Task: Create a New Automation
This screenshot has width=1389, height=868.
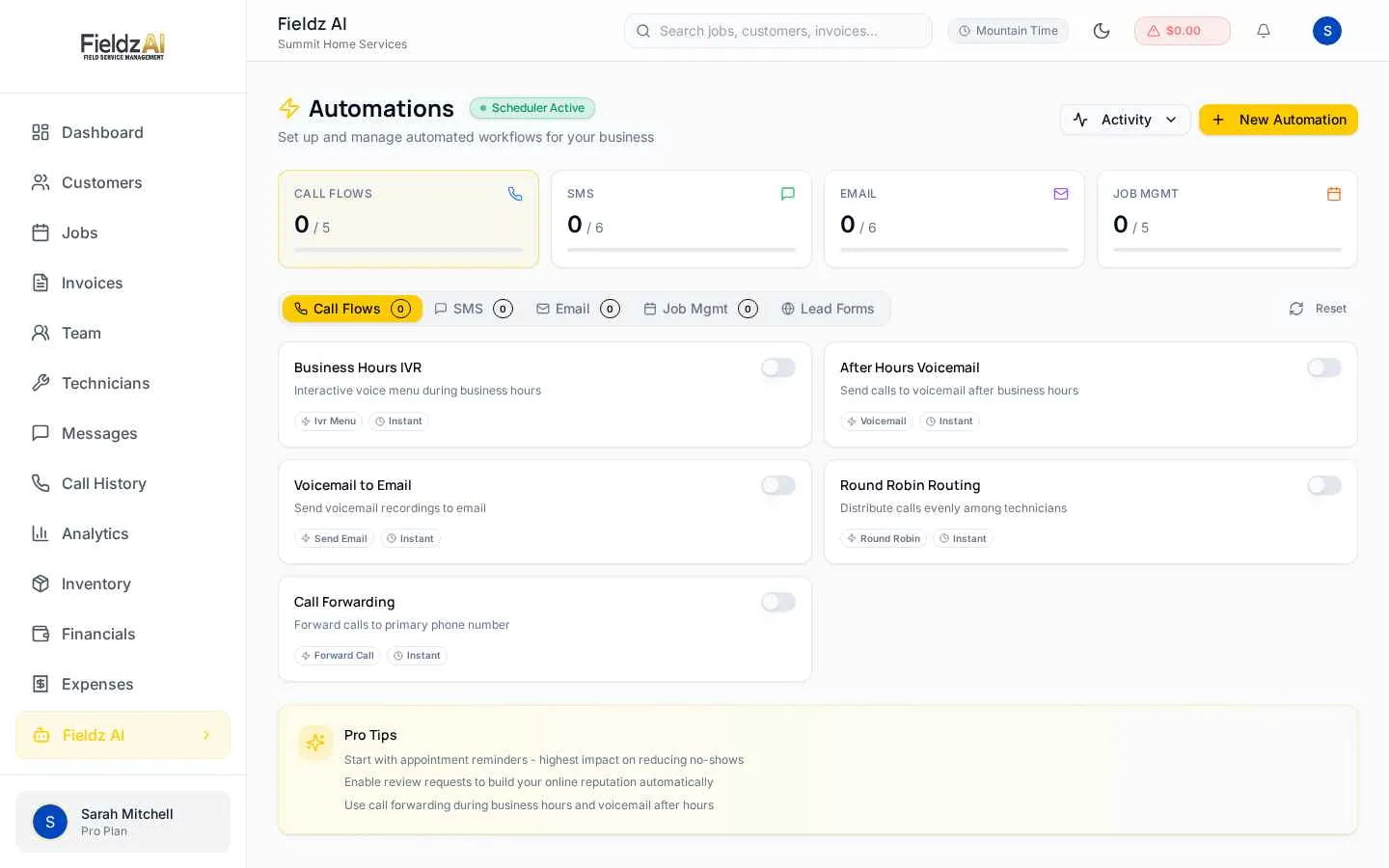Action: pos(1278,120)
